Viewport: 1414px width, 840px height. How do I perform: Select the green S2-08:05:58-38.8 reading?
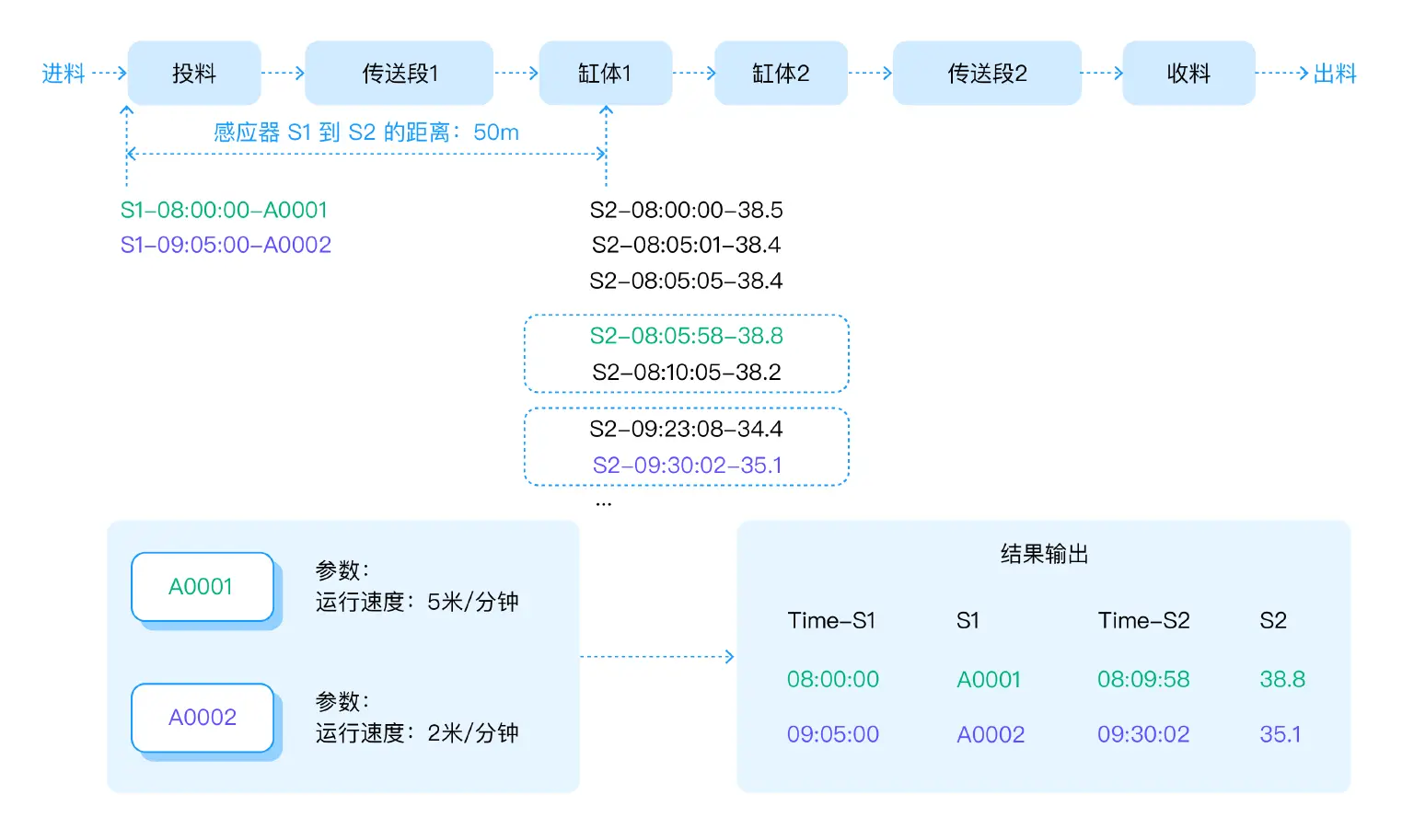[686, 336]
